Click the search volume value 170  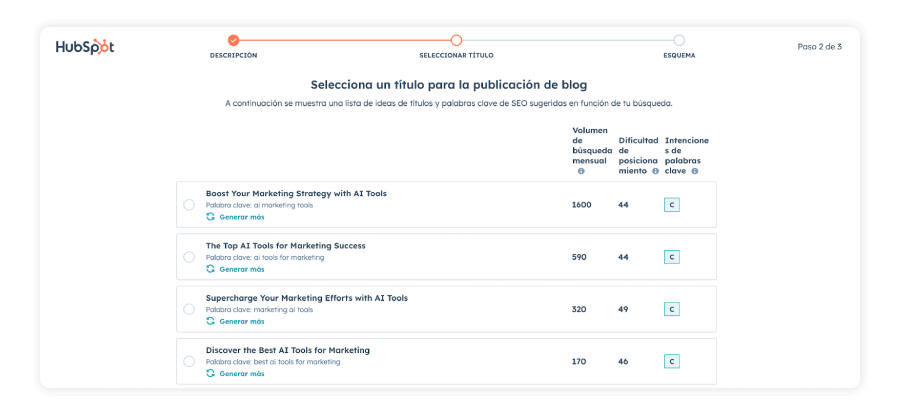point(579,361)
